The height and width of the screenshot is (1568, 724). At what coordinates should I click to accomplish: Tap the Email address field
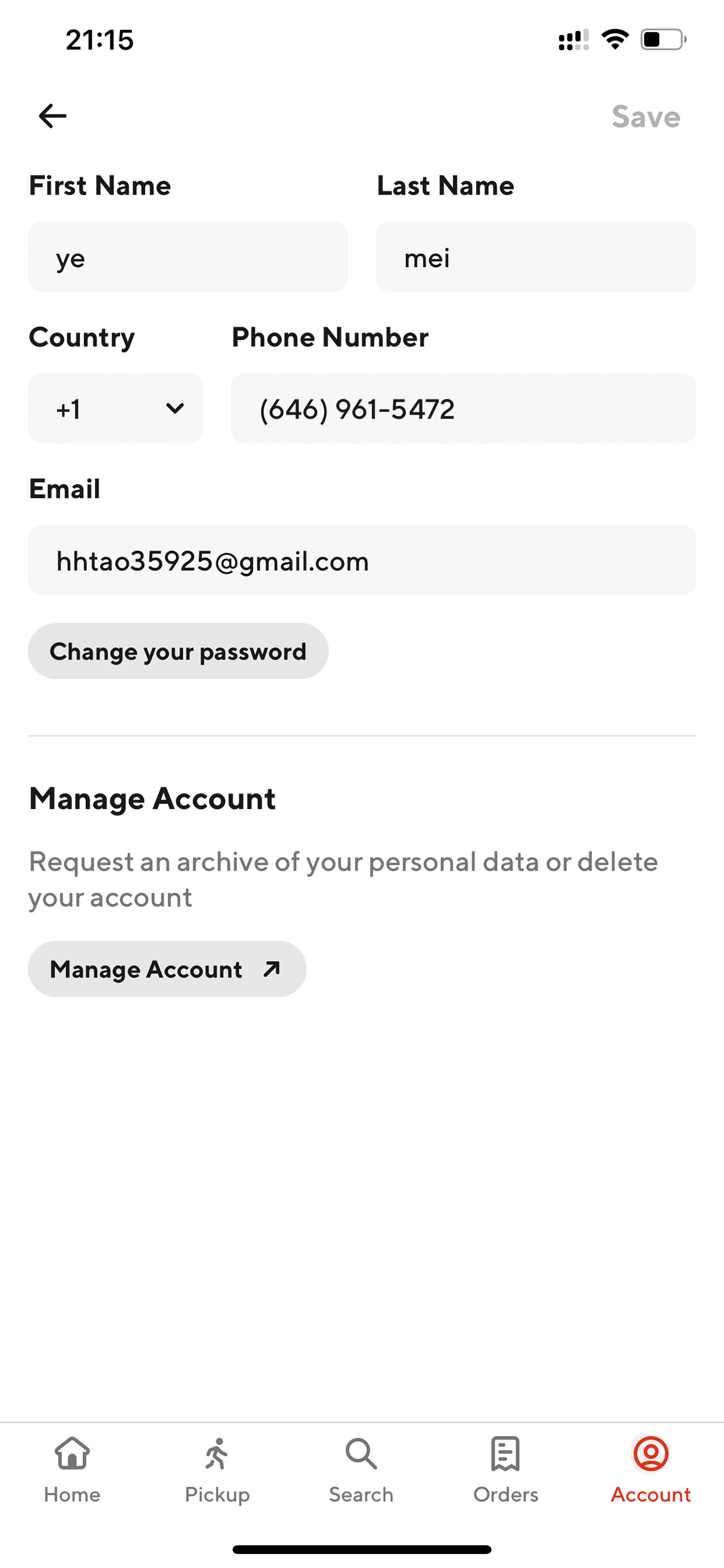361,560
